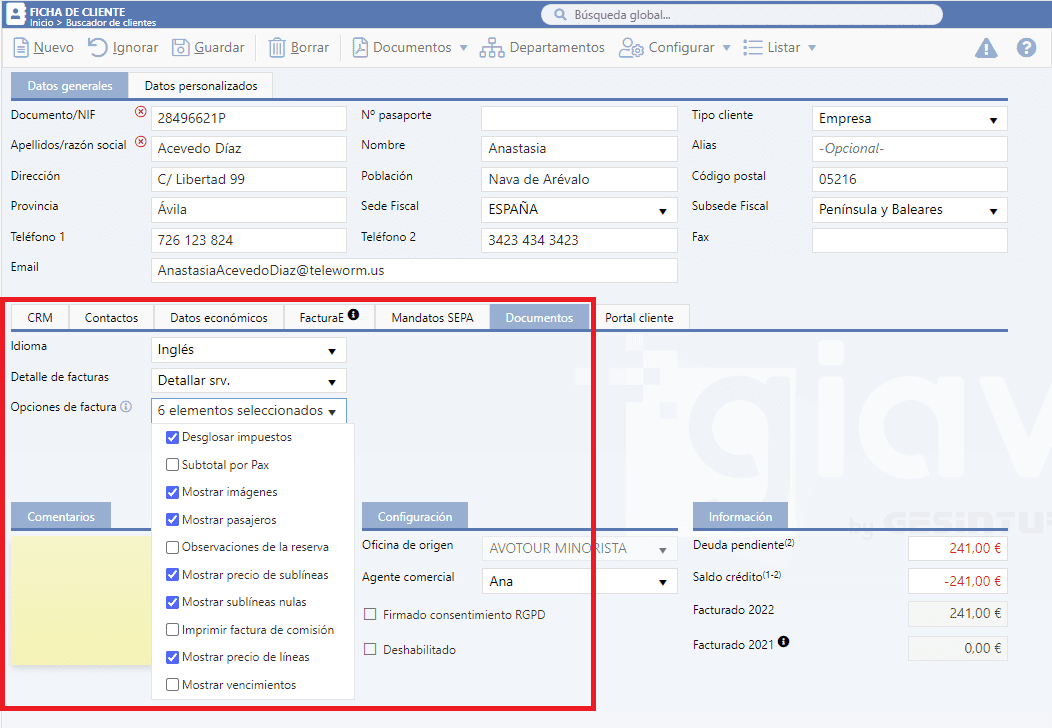The height and width of the screenshot is (728, 1052).
Task: Click the Nuevo document icon
Action: click(21, 48)
